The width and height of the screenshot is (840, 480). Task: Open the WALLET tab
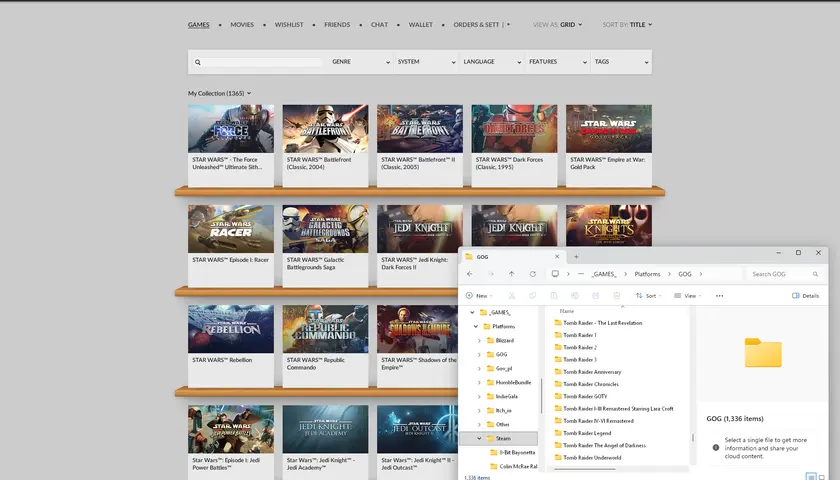click(421, 25)
